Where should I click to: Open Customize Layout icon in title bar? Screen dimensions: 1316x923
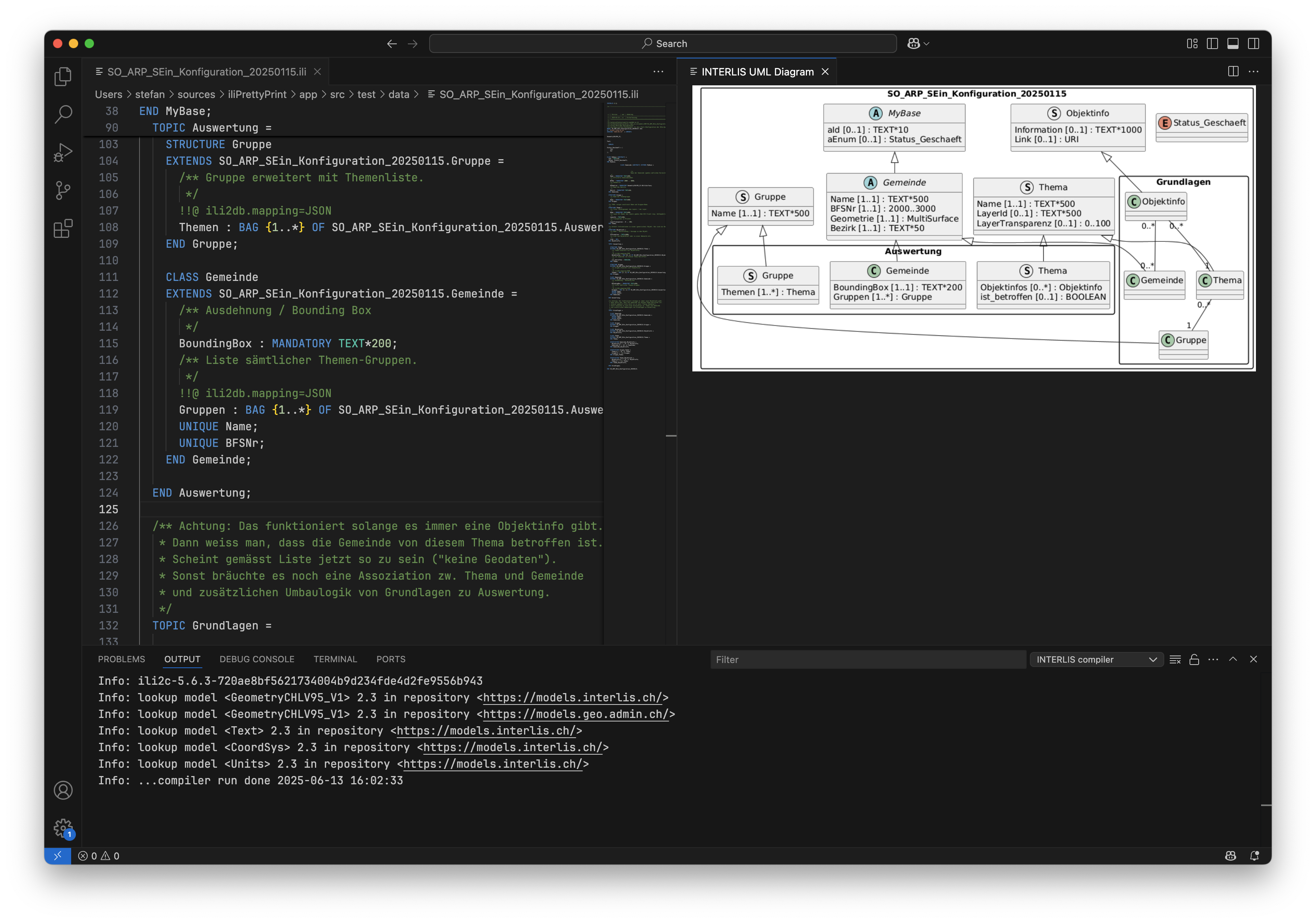coord(1192,43)
